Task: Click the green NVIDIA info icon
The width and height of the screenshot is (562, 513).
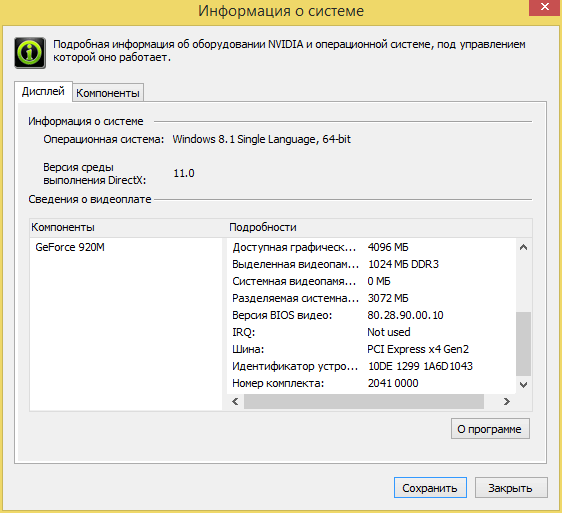Action: pos(30,53)
